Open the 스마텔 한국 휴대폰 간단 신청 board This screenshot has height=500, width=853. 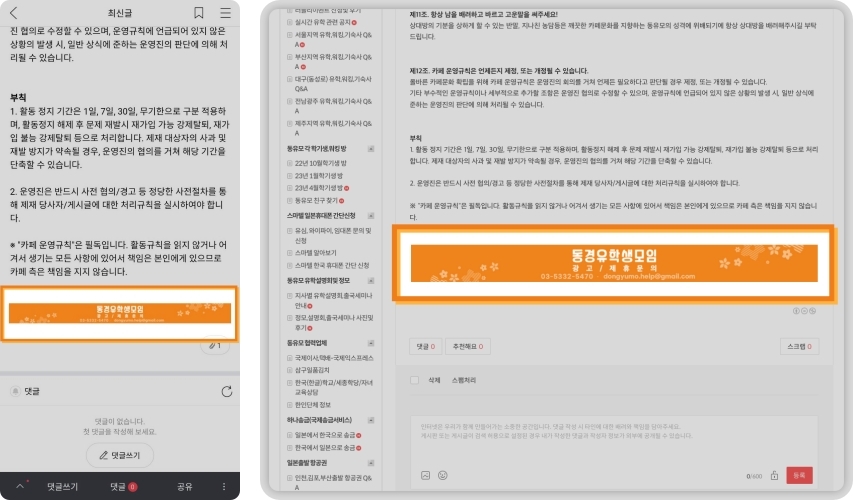pos(332,266)
